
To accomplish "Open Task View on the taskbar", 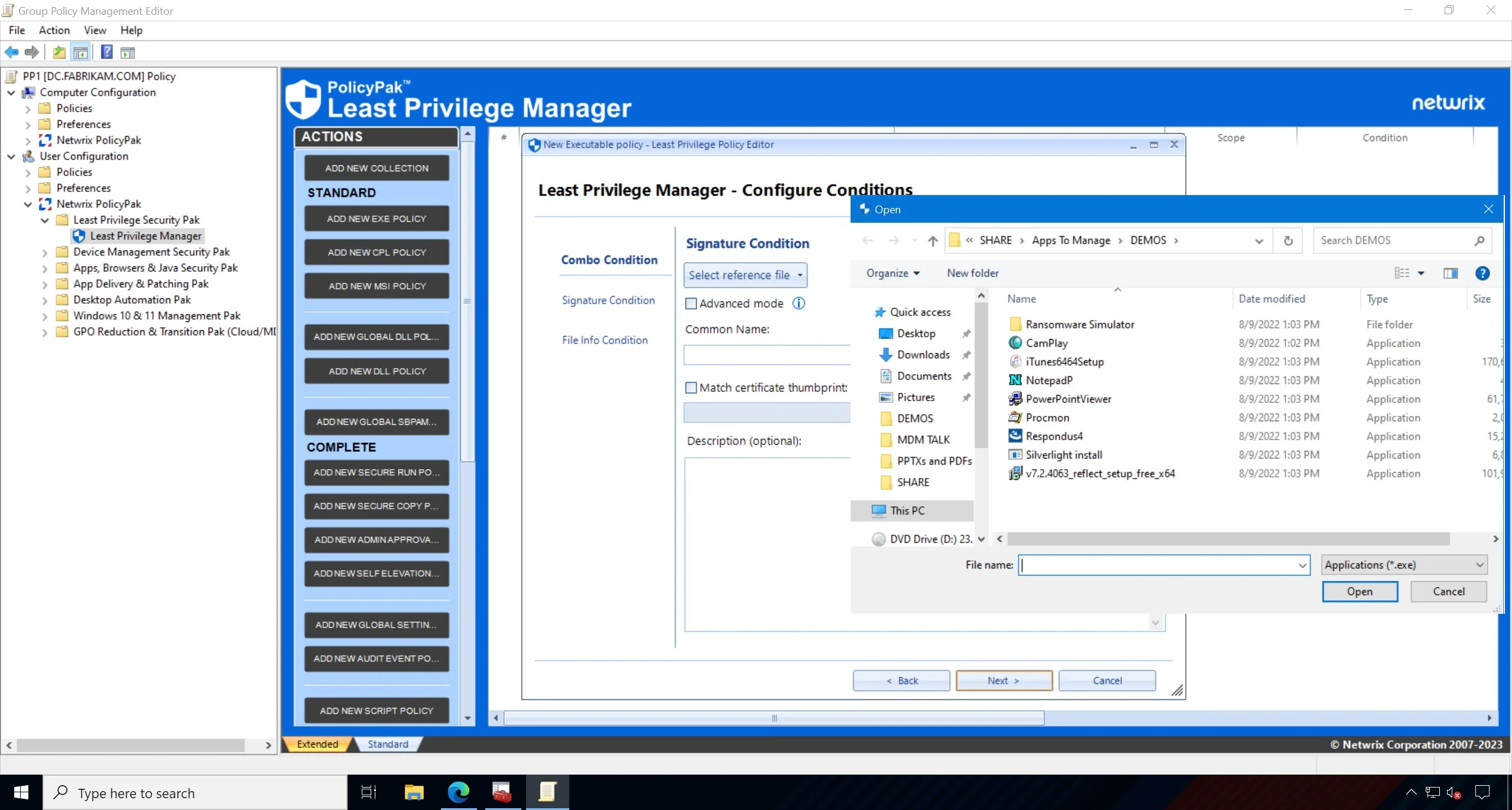I will 369,792.
